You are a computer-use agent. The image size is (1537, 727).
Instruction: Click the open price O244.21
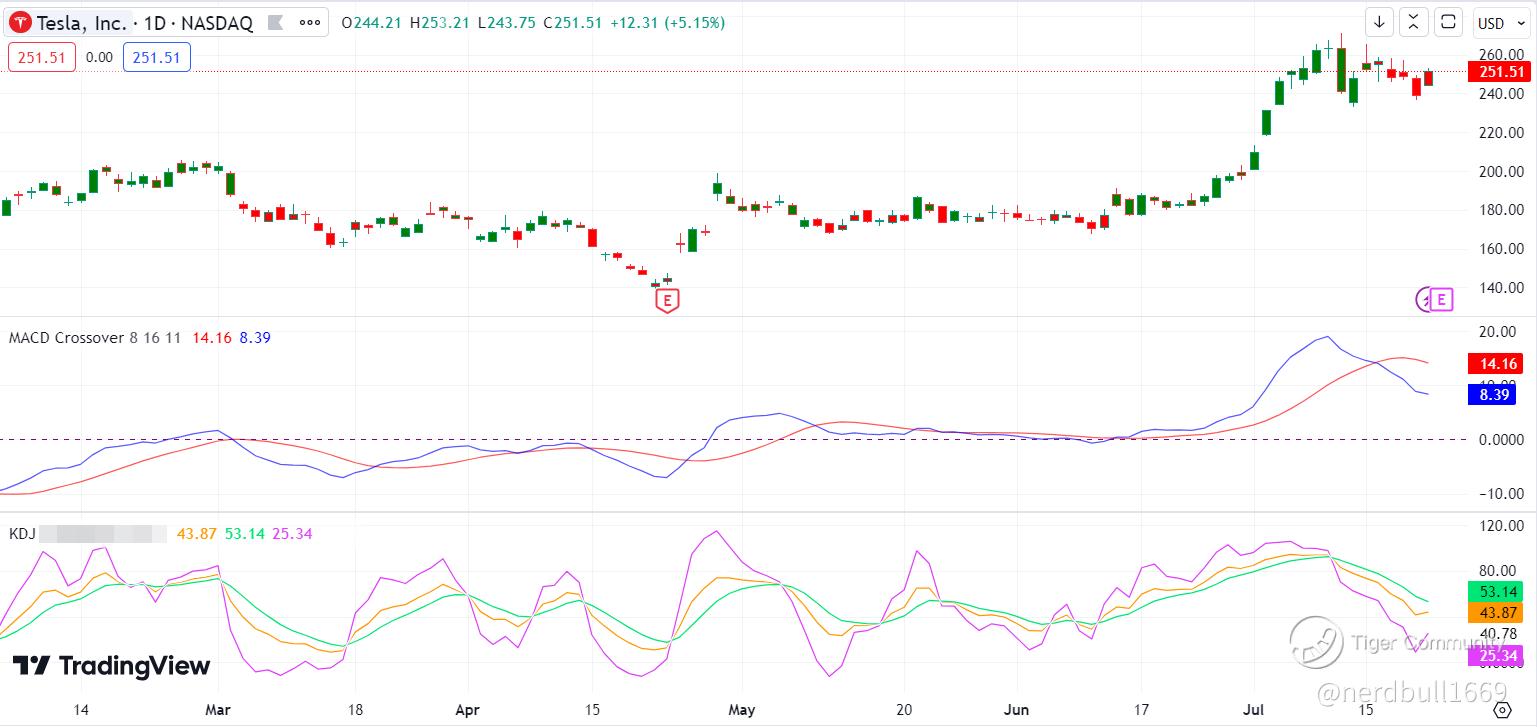[x=373, y=23]
